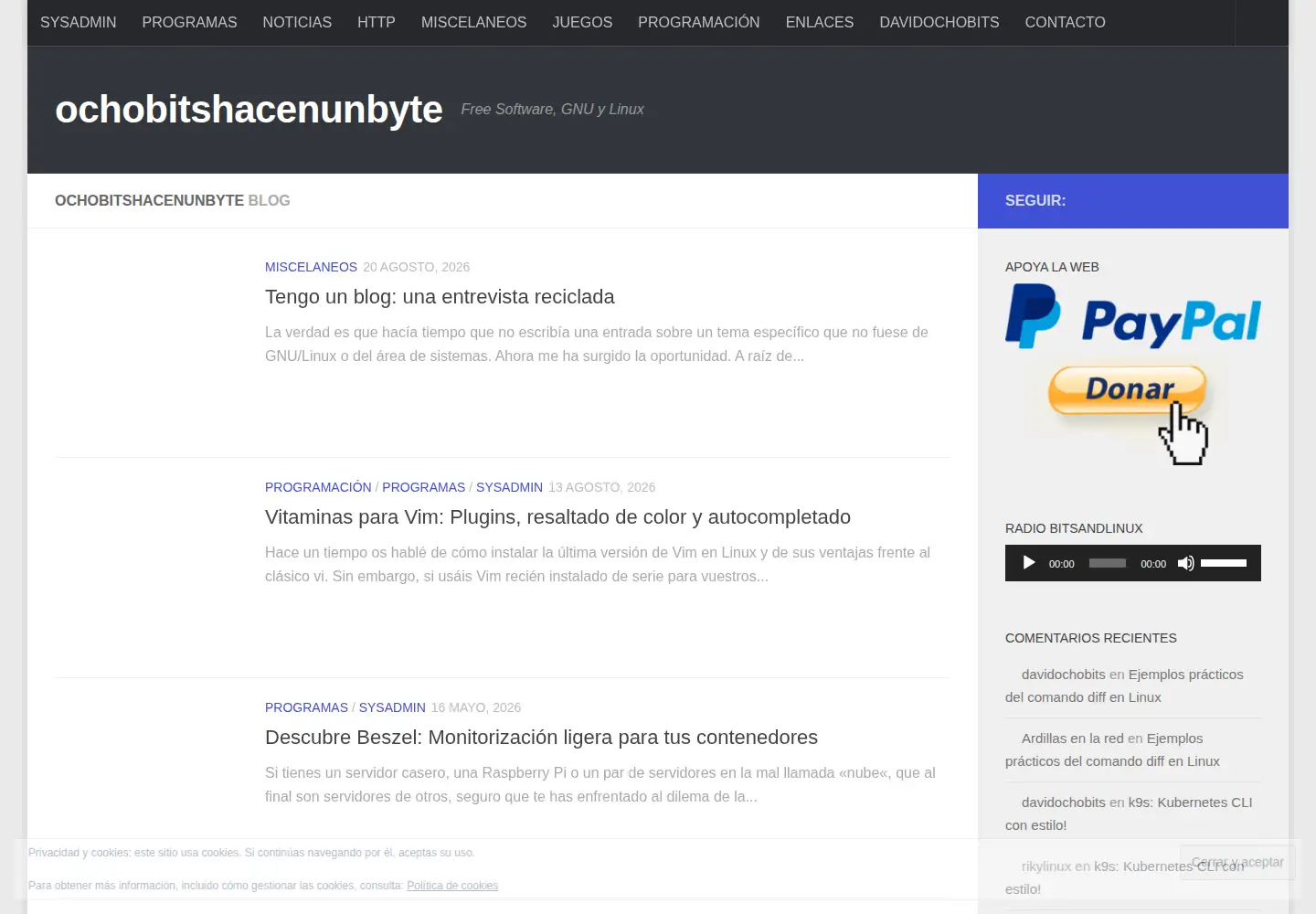
Task: Open the PROGRAMAS menu item
Action: (189, 22)
